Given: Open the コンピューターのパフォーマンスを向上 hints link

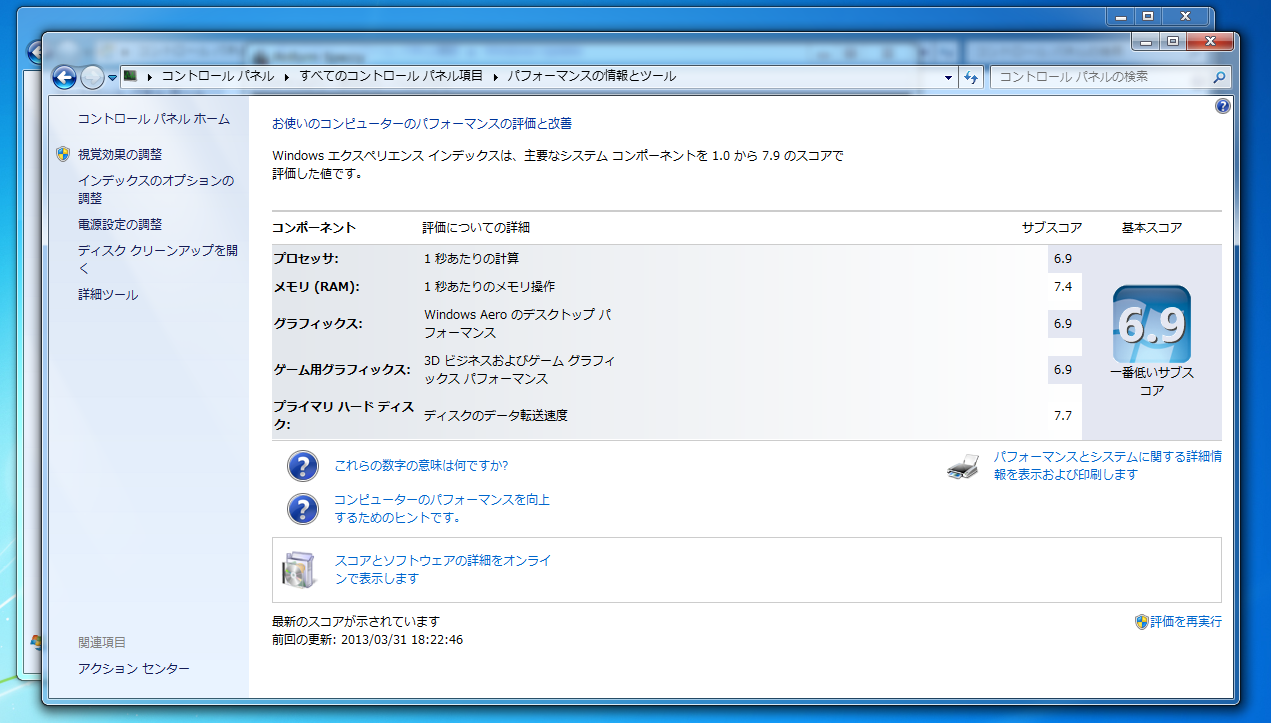Looking at the screenshot, I should [x=442, y=509].
